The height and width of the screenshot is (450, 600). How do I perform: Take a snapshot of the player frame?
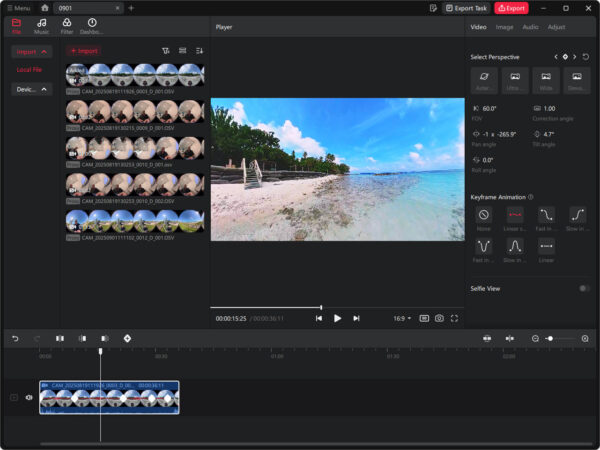(439, 318)
